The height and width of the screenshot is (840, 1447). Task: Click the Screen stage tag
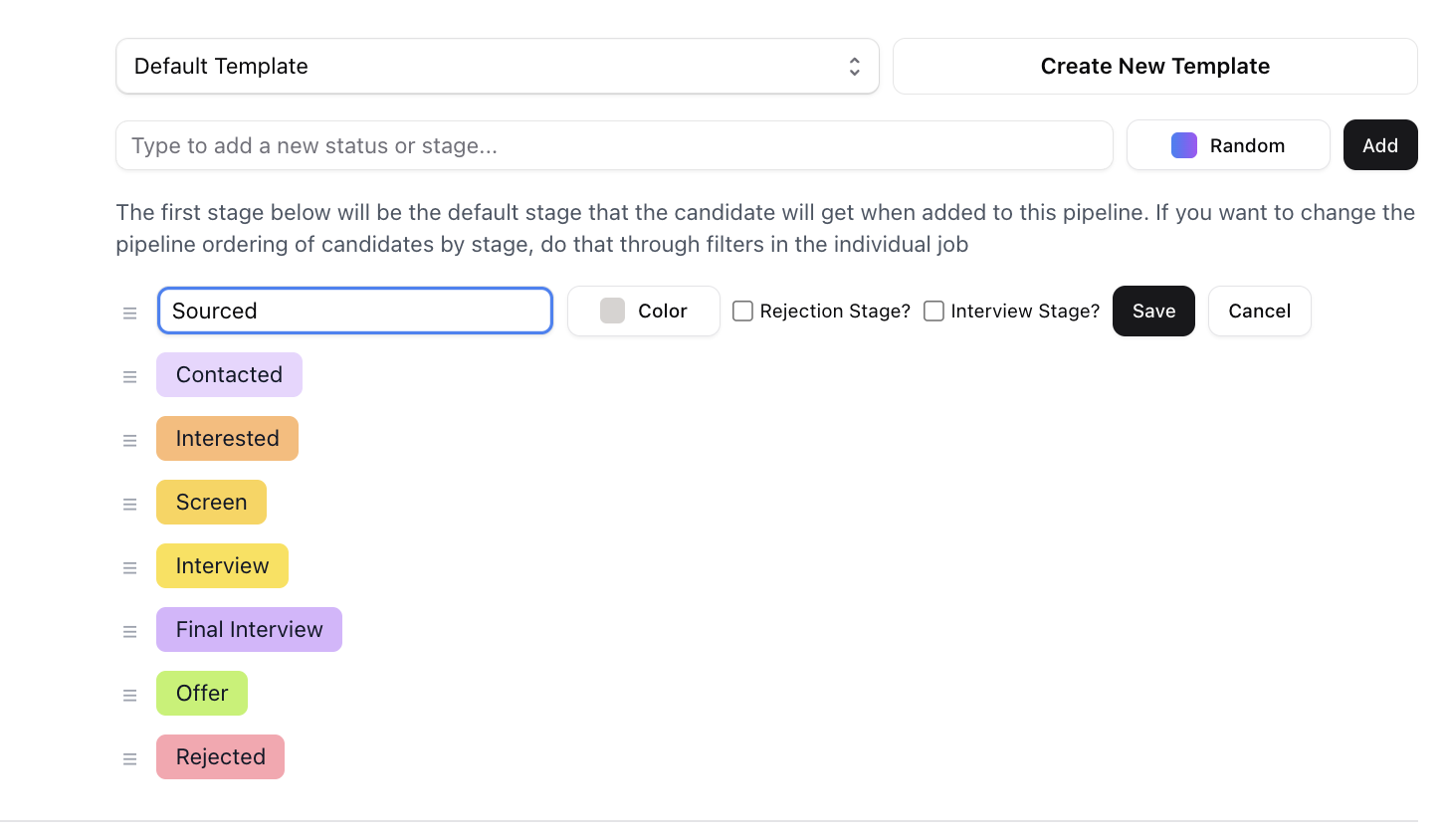[x=211, y=503]
